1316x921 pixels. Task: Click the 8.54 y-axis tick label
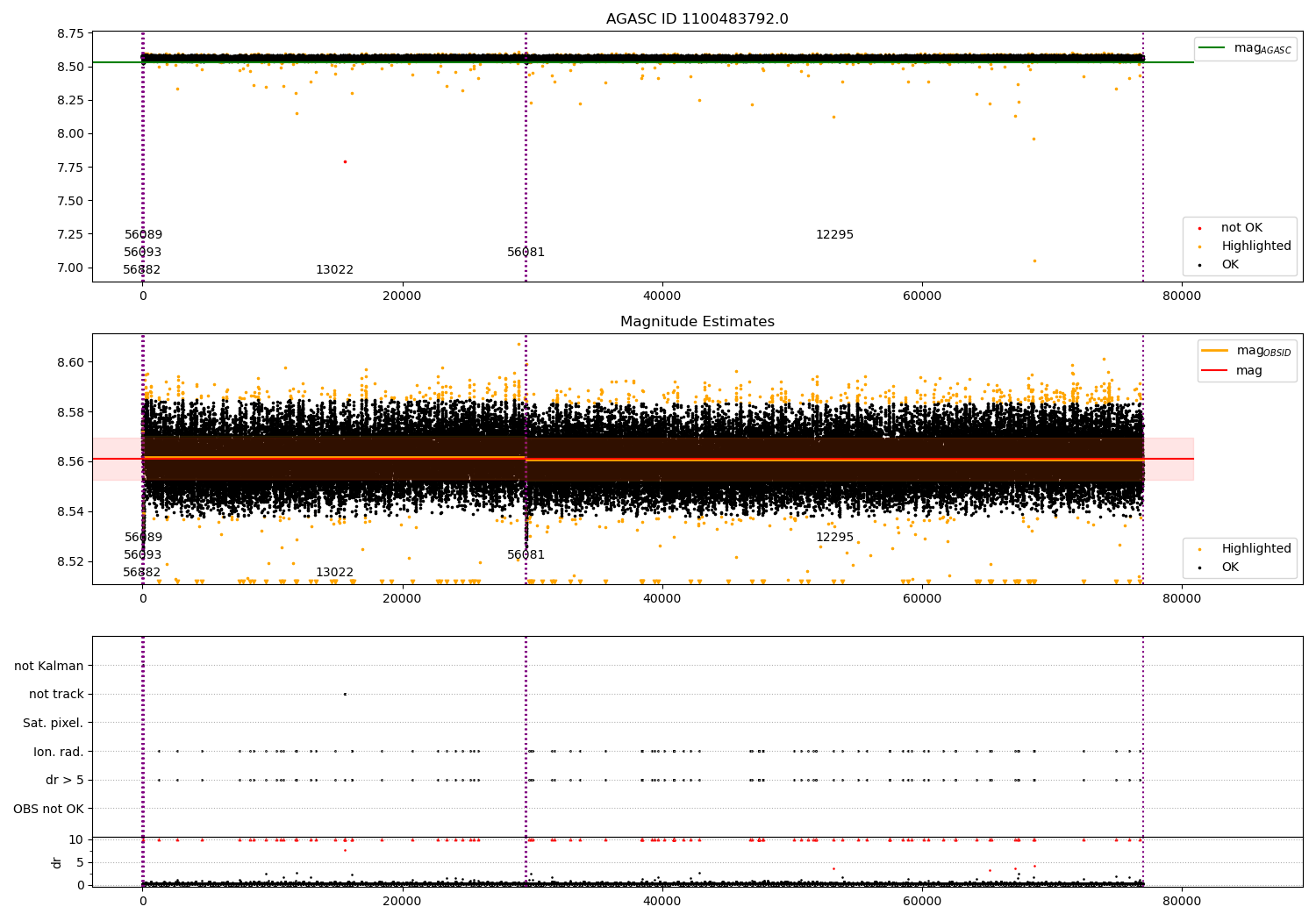(x=70, y=511)
